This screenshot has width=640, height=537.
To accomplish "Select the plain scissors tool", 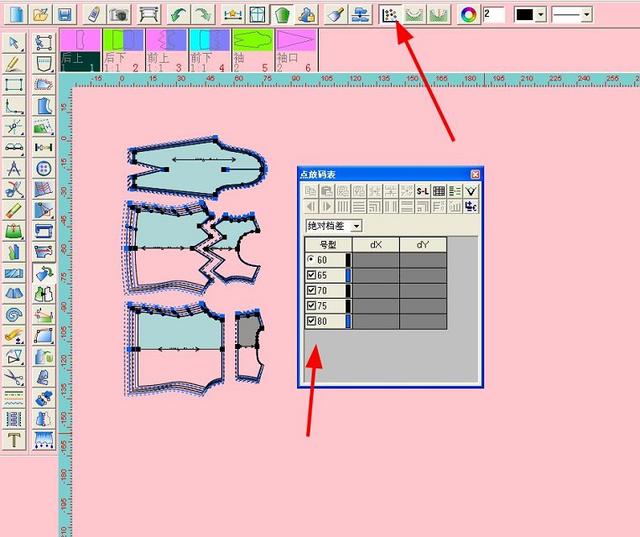I will pyautogui.click(x=13, y=377).
